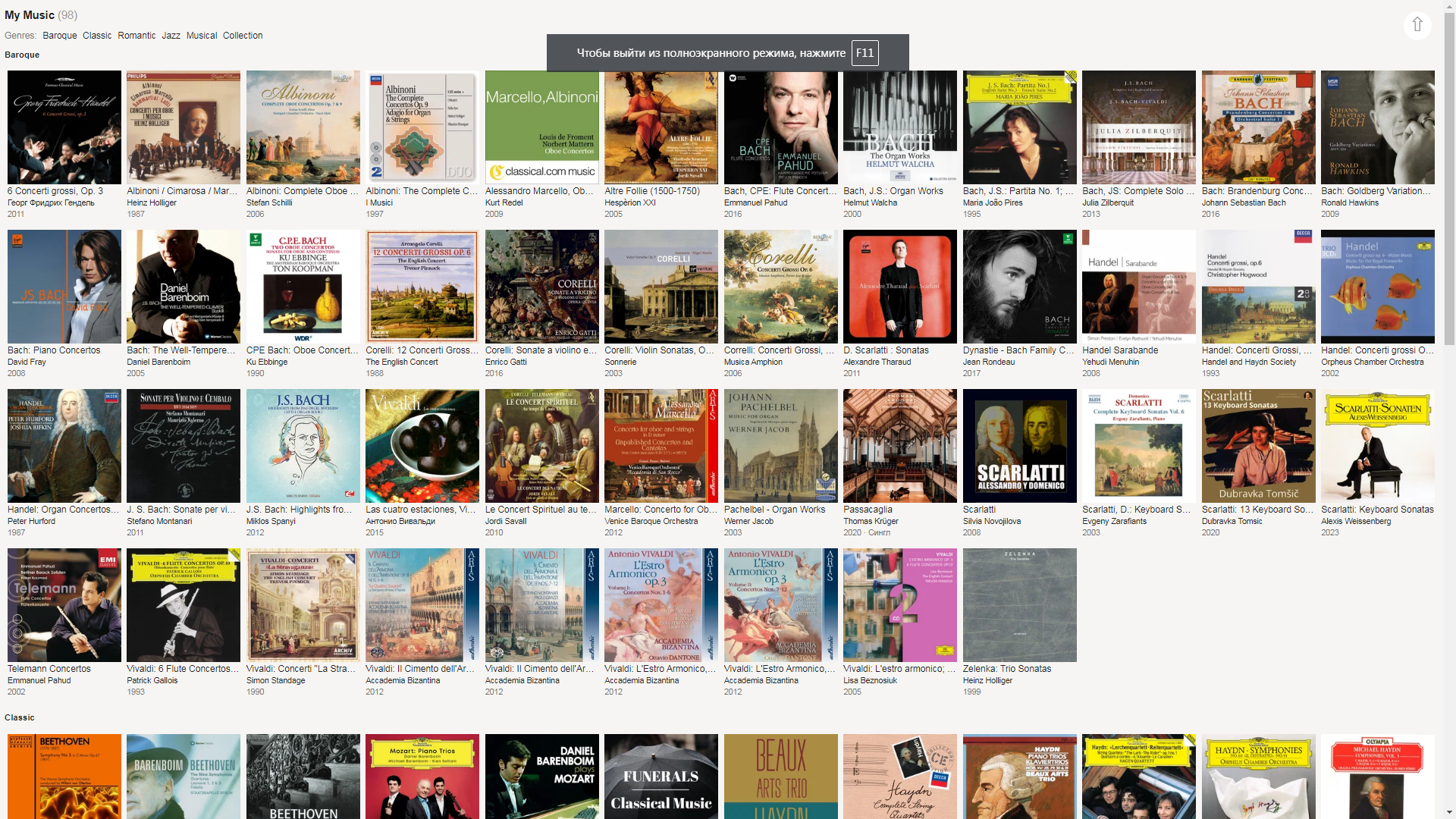Select the Romantic genre link
The width and height of the screenshot is (1456, 819).
(136, 36)
